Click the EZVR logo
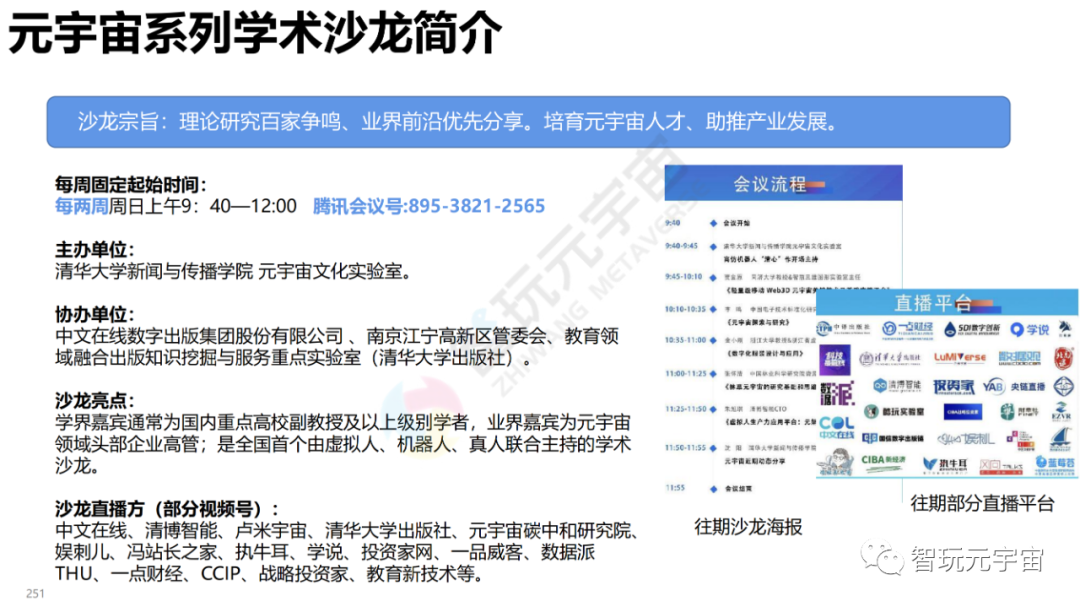This screenshot has height=607, width=1080. (x=1061, y=411)
